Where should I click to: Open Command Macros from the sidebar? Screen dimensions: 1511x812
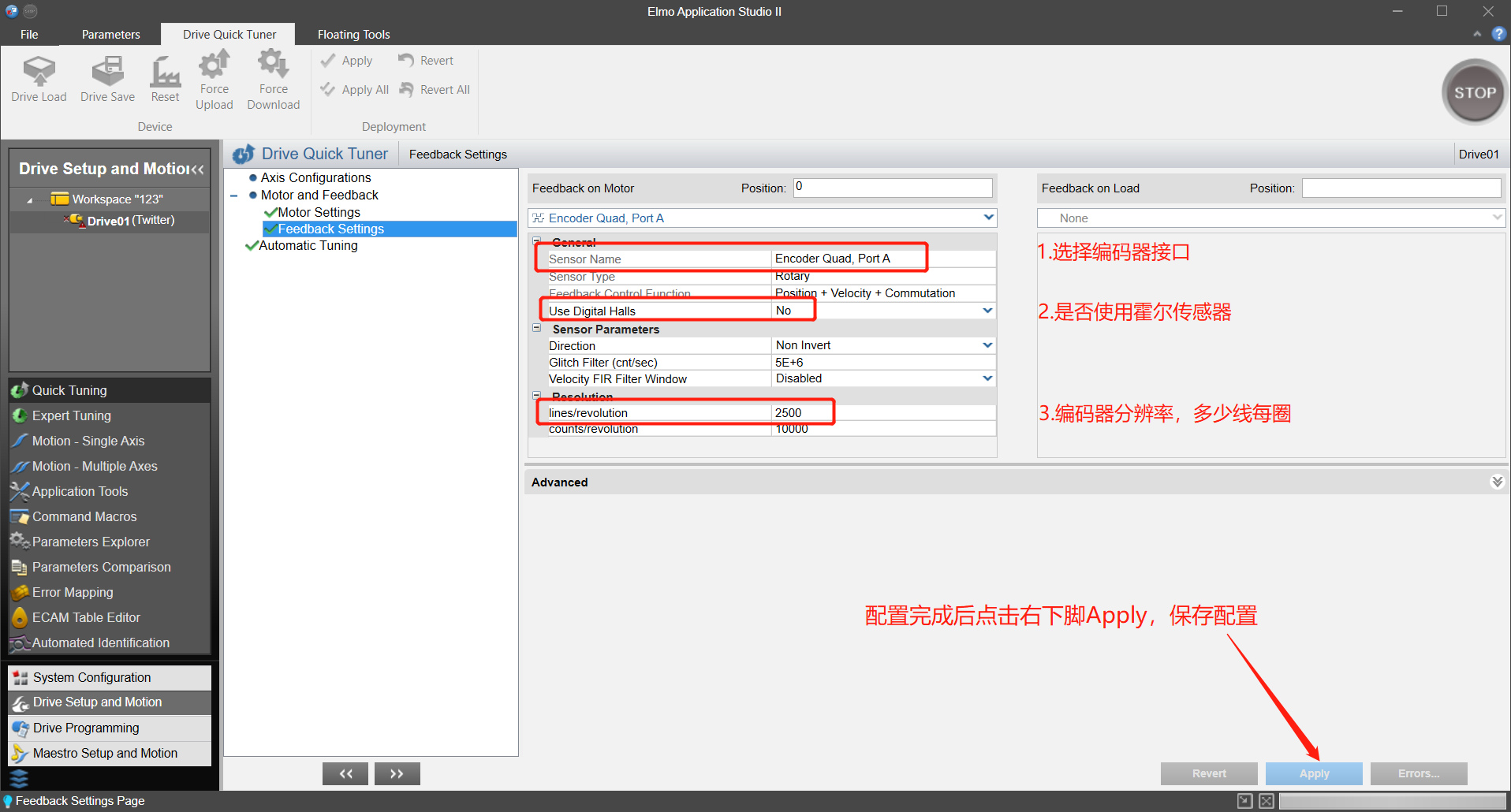[83, 516]
